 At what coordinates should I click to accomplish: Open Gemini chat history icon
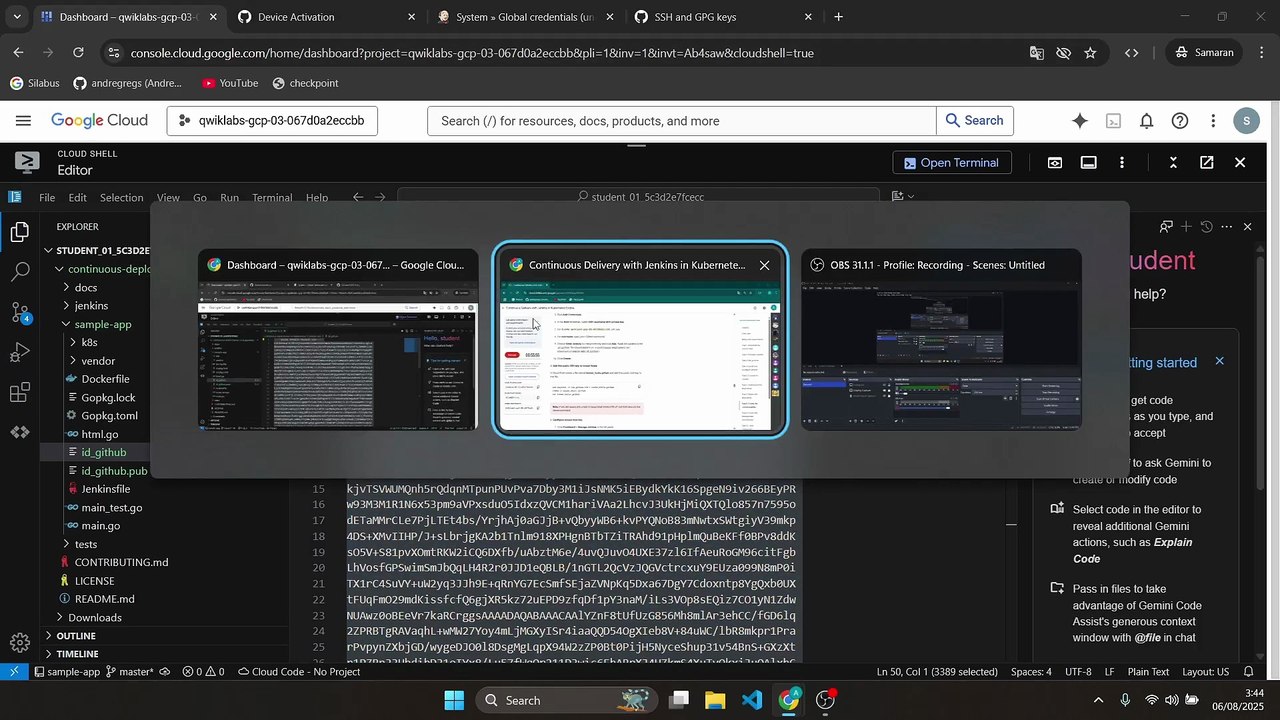1206,227
